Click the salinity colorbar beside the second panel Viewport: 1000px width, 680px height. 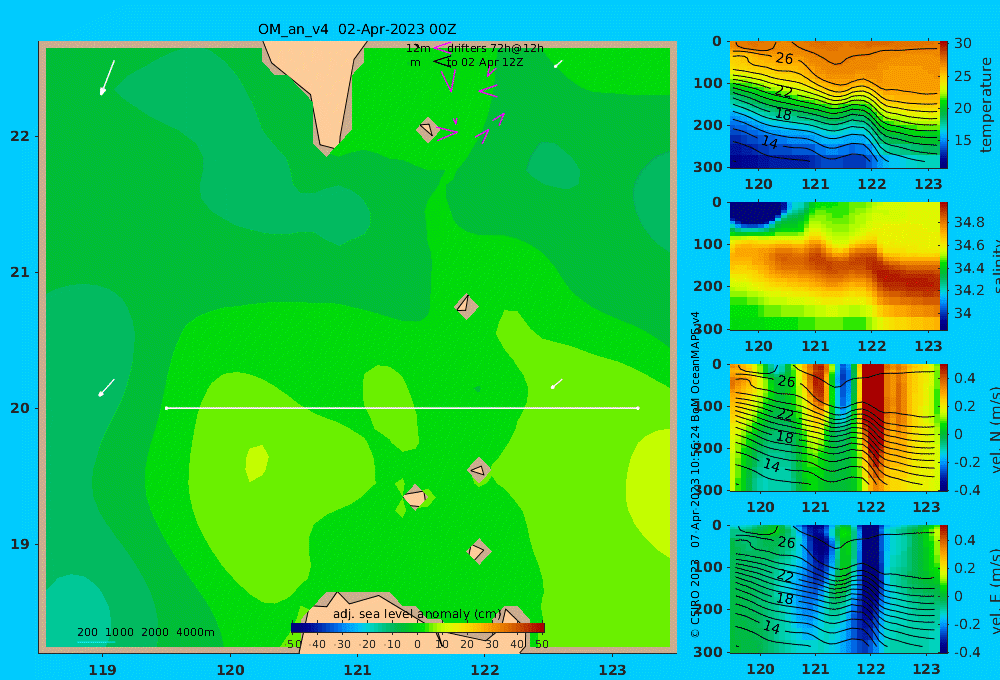(x=943, y=266)
